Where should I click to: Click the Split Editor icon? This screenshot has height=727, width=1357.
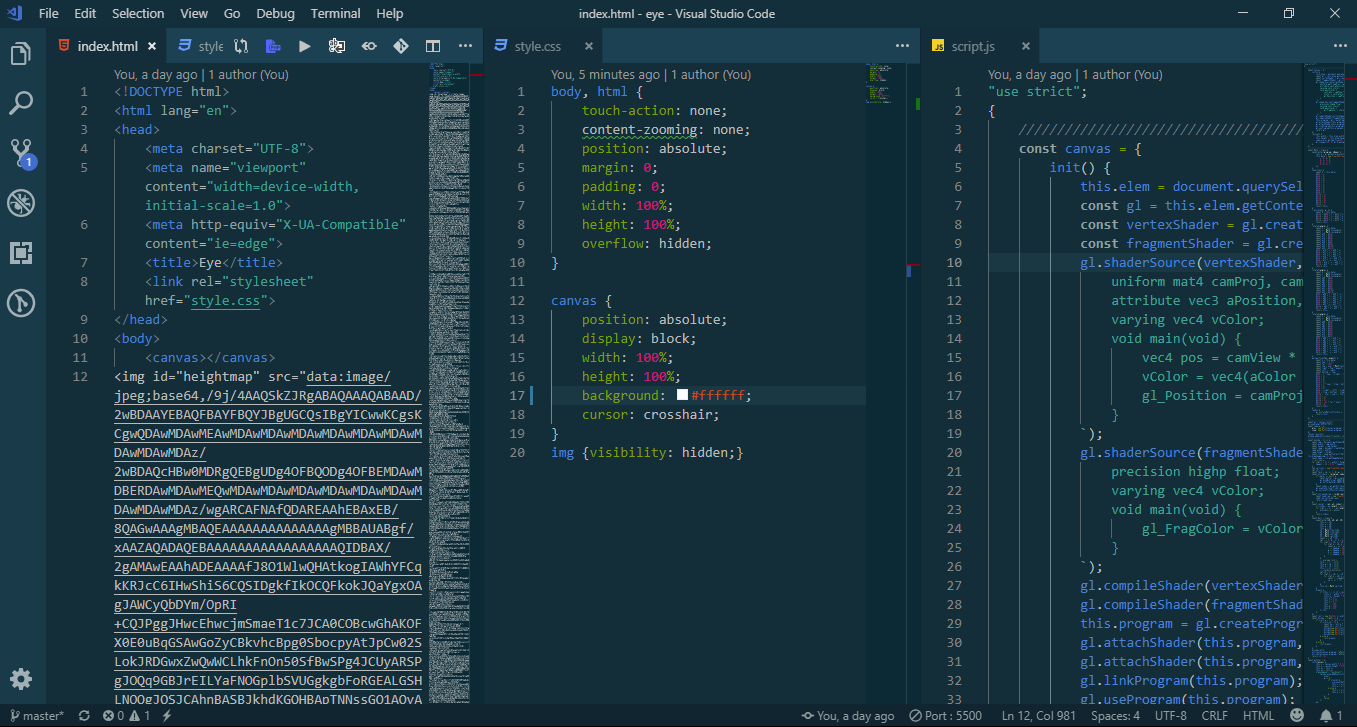(x=433, y=46)
